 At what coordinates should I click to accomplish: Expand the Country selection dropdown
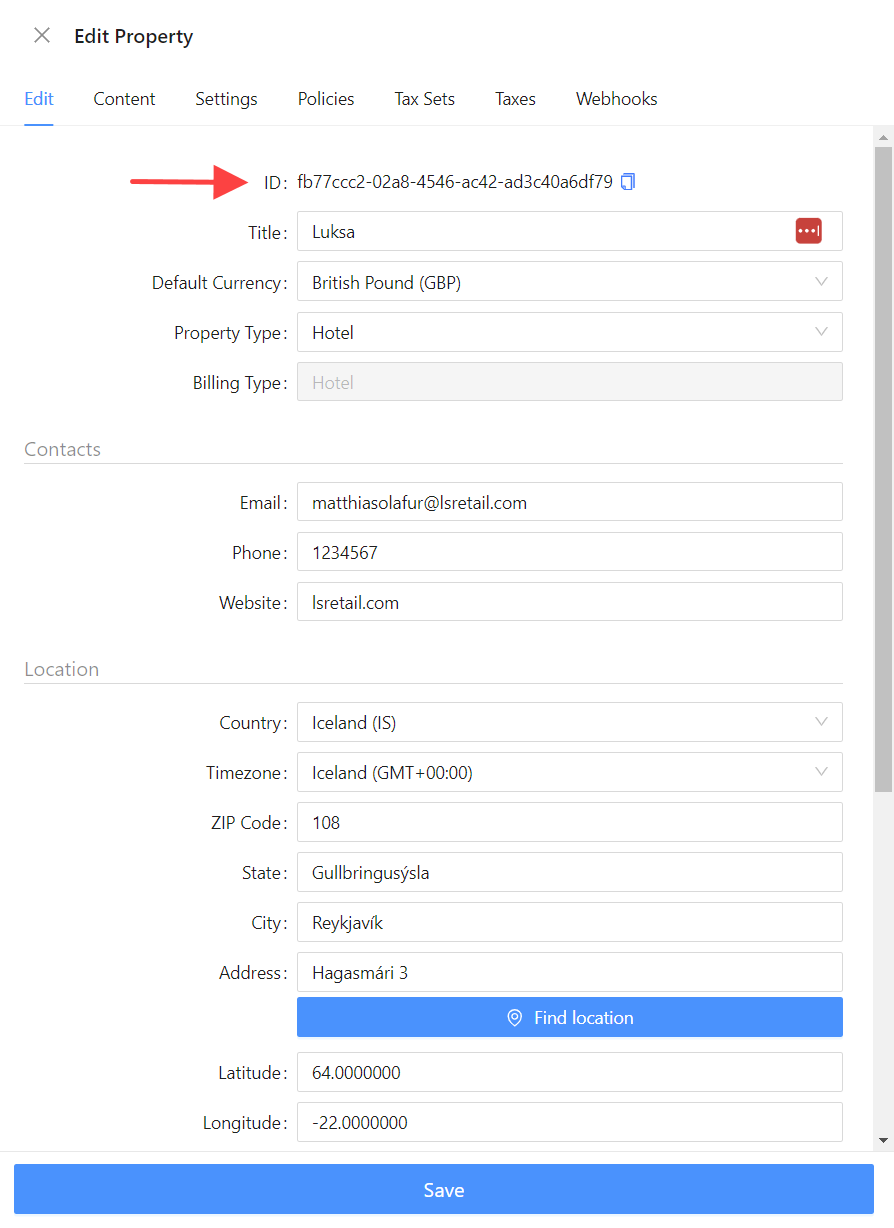click(821, 722)
